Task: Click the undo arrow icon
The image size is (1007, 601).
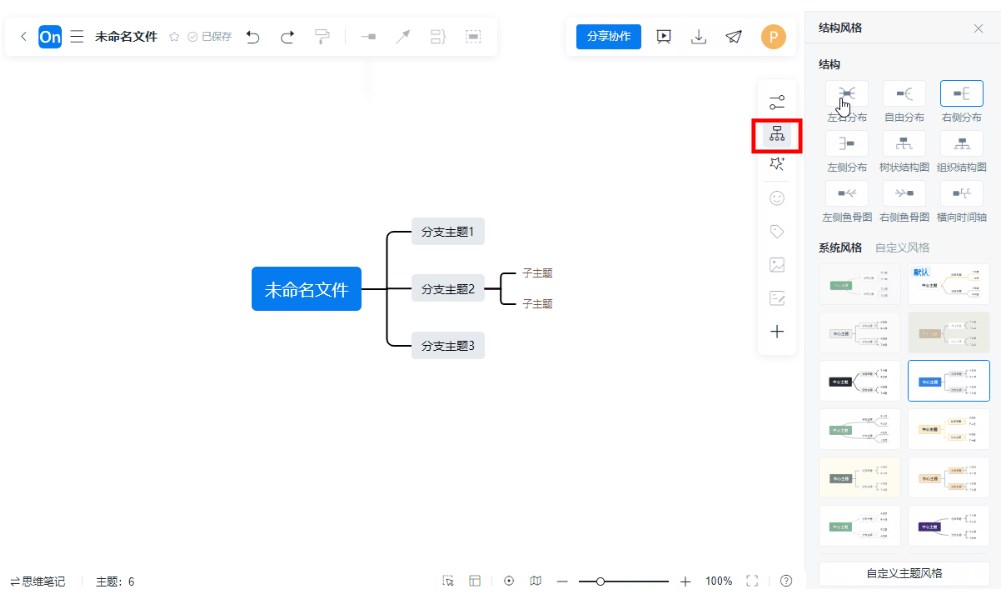Action: [x=253, y=37]
